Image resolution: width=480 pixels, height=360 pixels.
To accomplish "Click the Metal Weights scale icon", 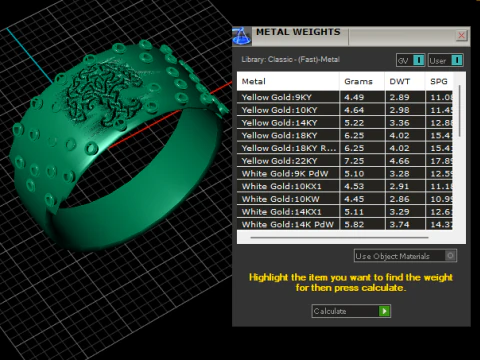I will click(242, 36).
